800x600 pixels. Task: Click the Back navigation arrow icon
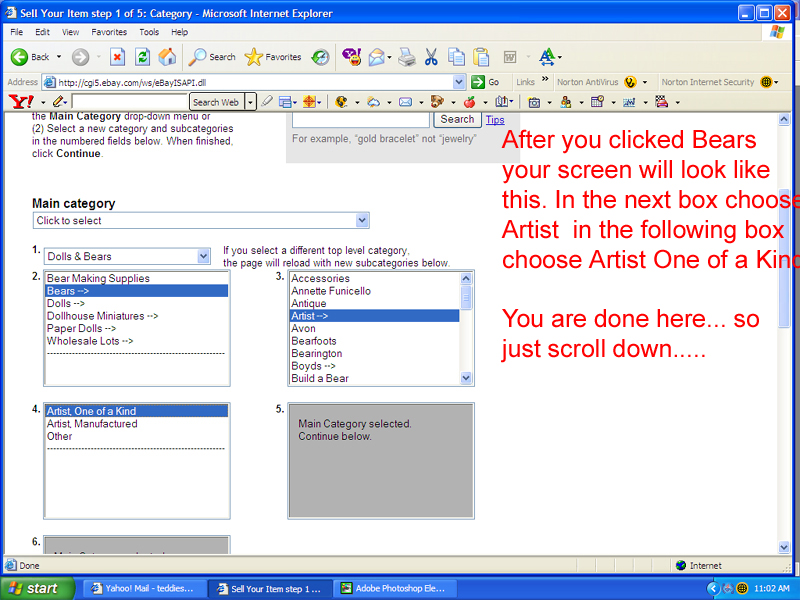click(x=19, y=57)
